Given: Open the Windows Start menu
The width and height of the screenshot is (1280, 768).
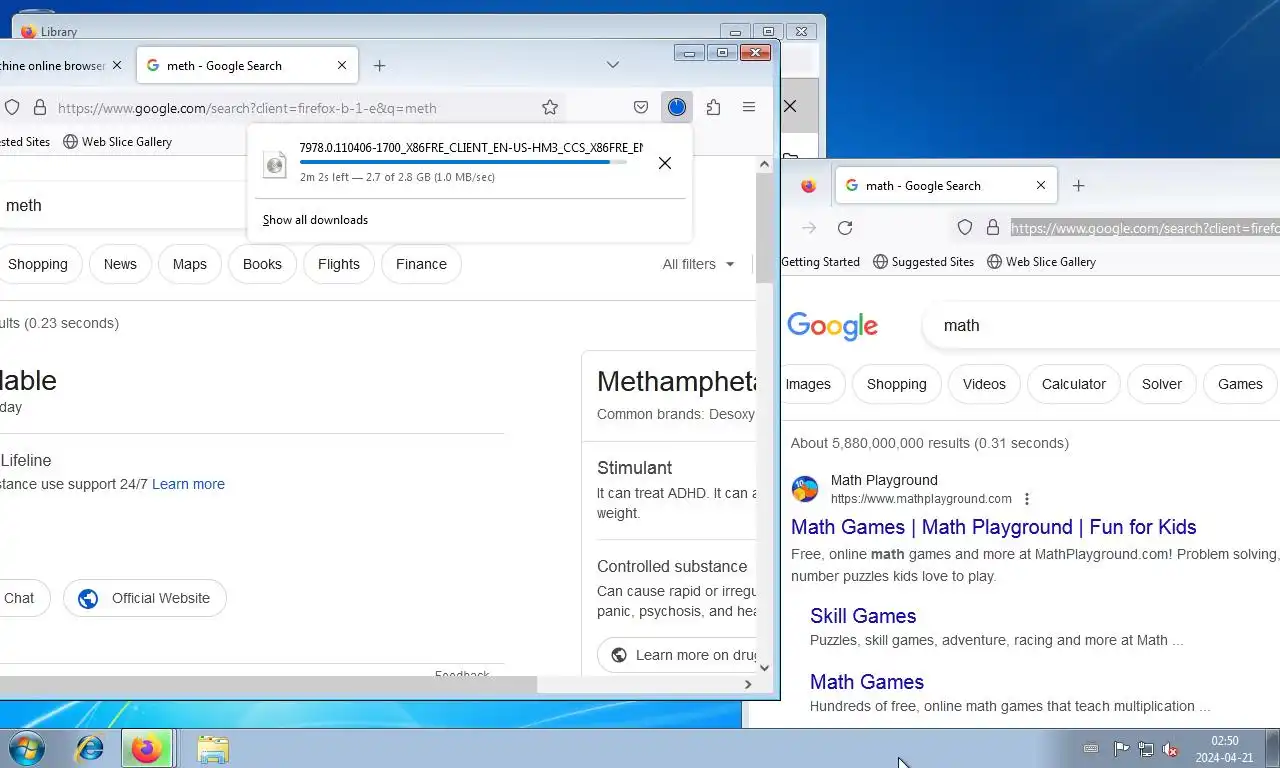Looking at the screenshot, I should point(27,748).
